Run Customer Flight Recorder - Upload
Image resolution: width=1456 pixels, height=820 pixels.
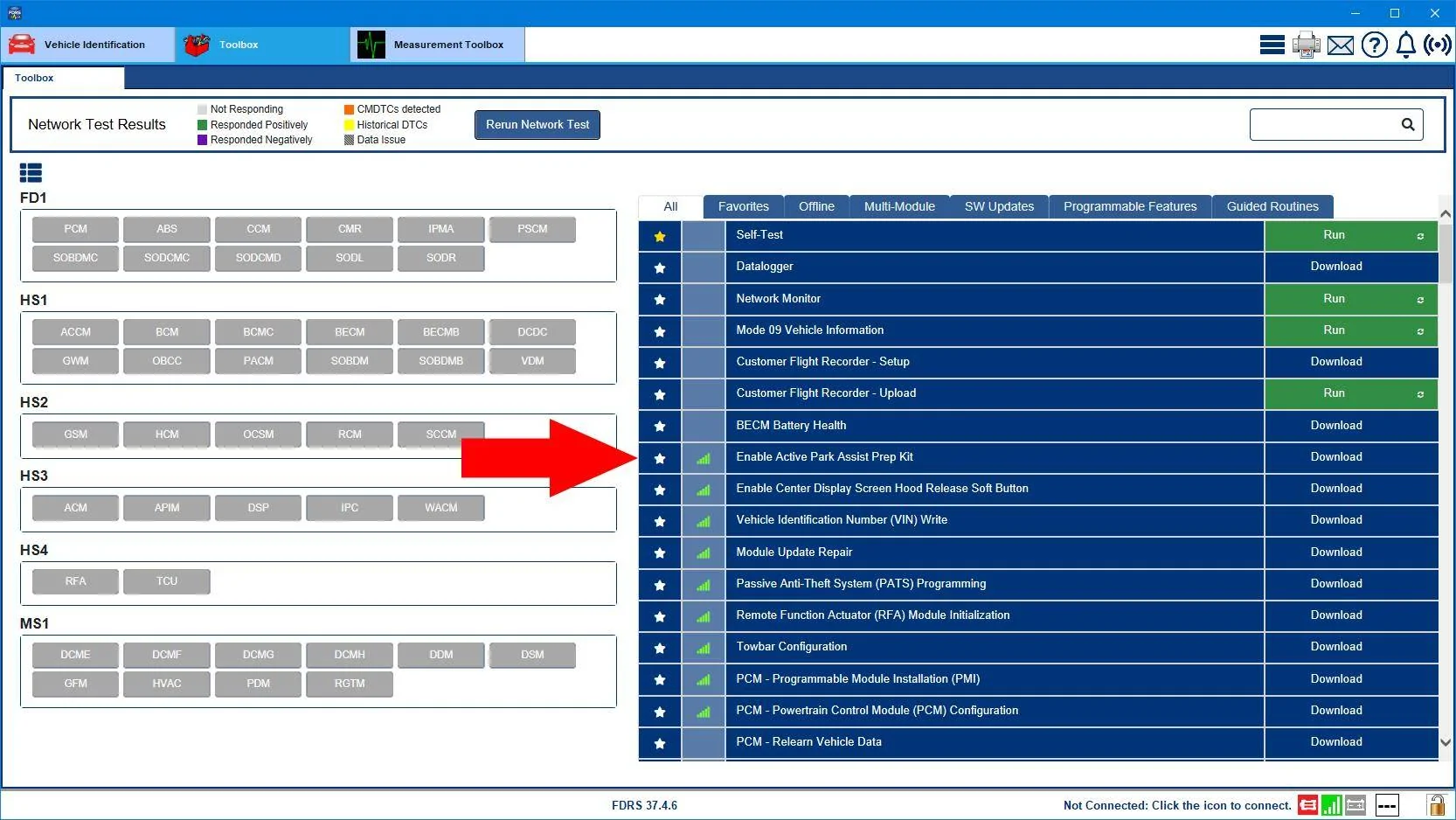coord(1351,393)
